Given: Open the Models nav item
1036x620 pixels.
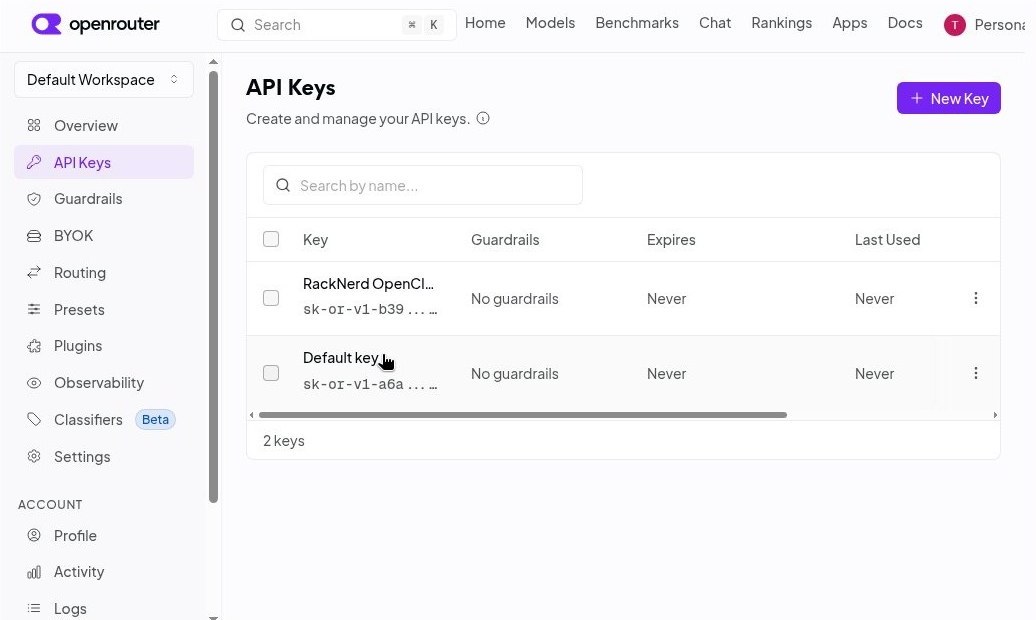Looking at the screenshot, I should 550,22.
